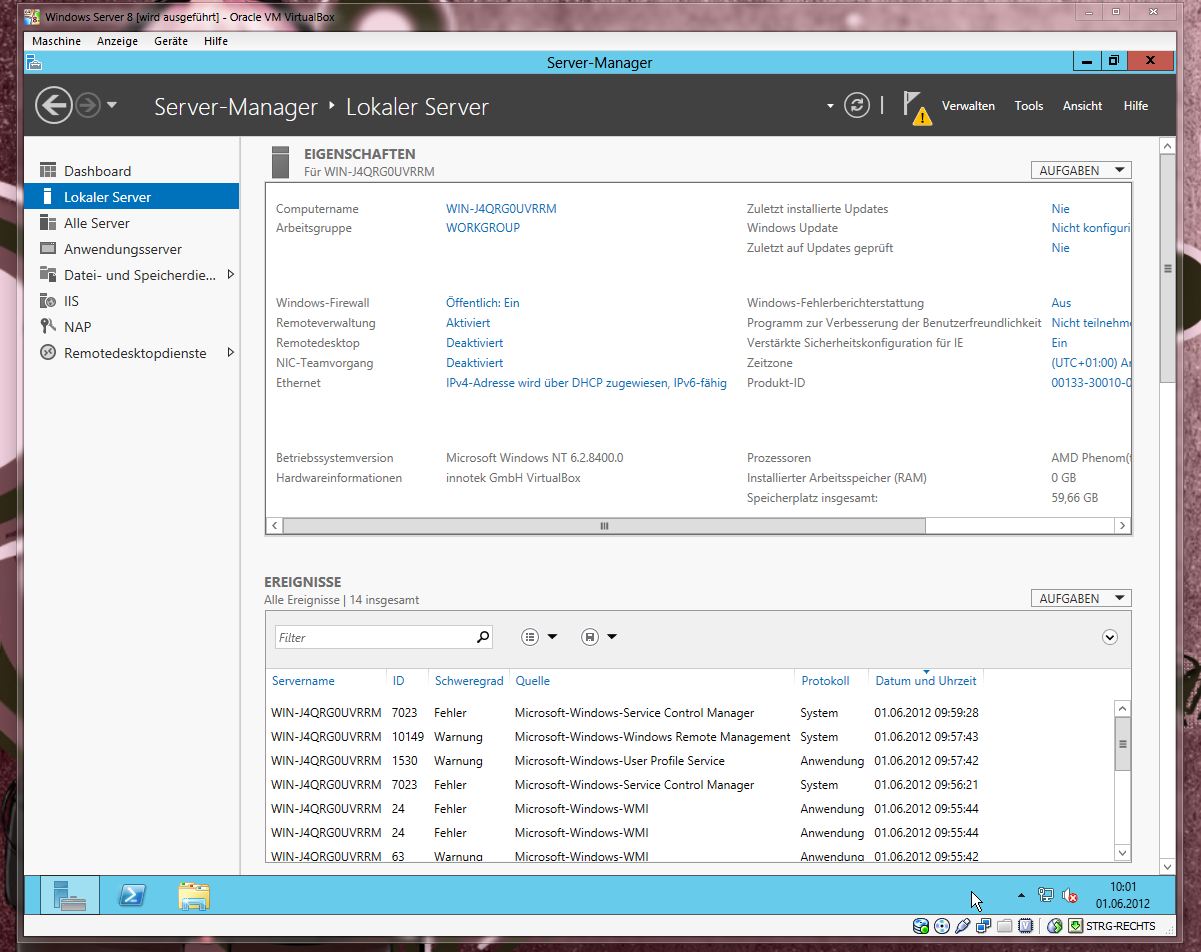
Task: Open the Ansicht menu
Action: click(x=1082, y=106)
